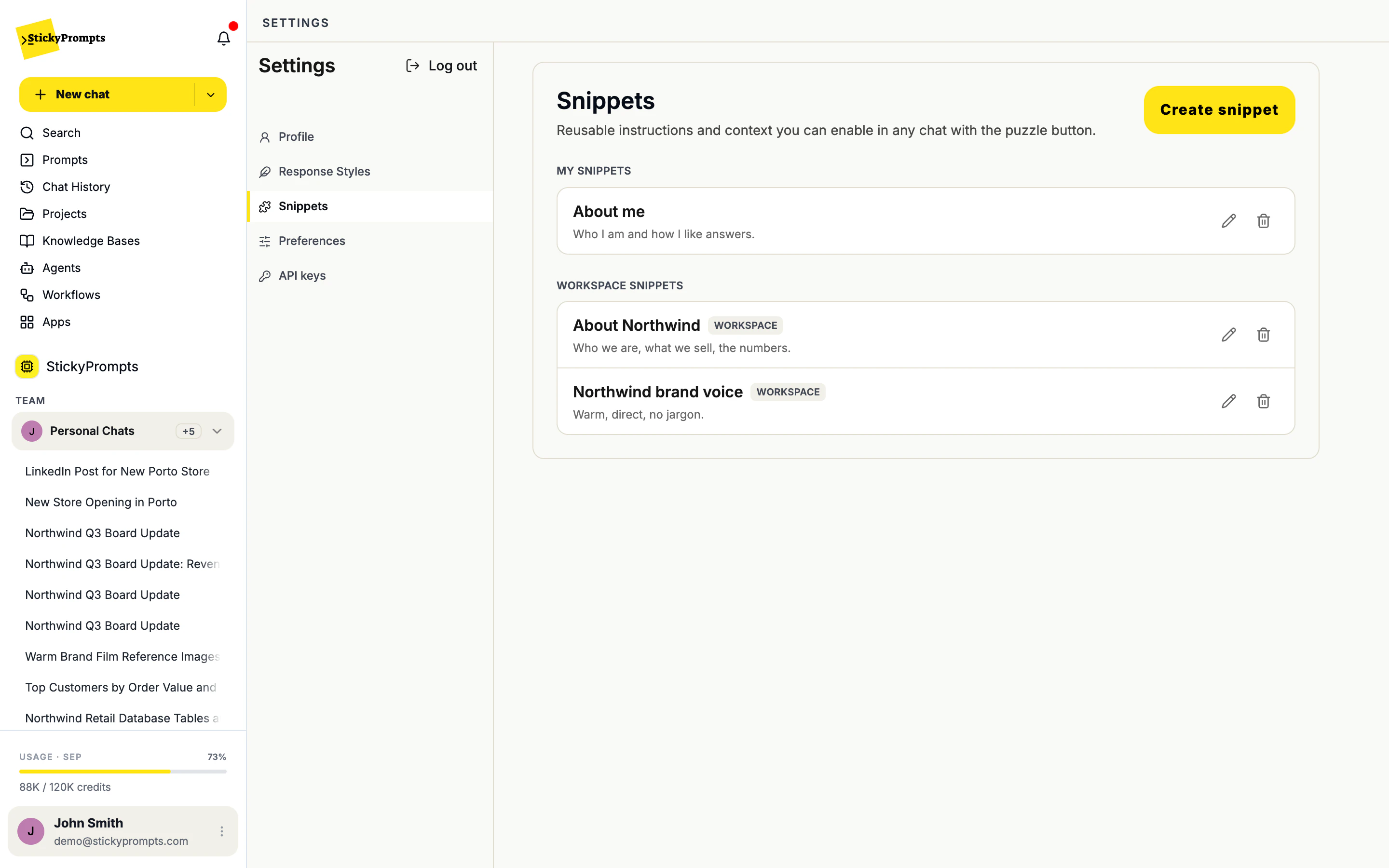
Task: Click the About me snippet title
Action: (608, 212)
